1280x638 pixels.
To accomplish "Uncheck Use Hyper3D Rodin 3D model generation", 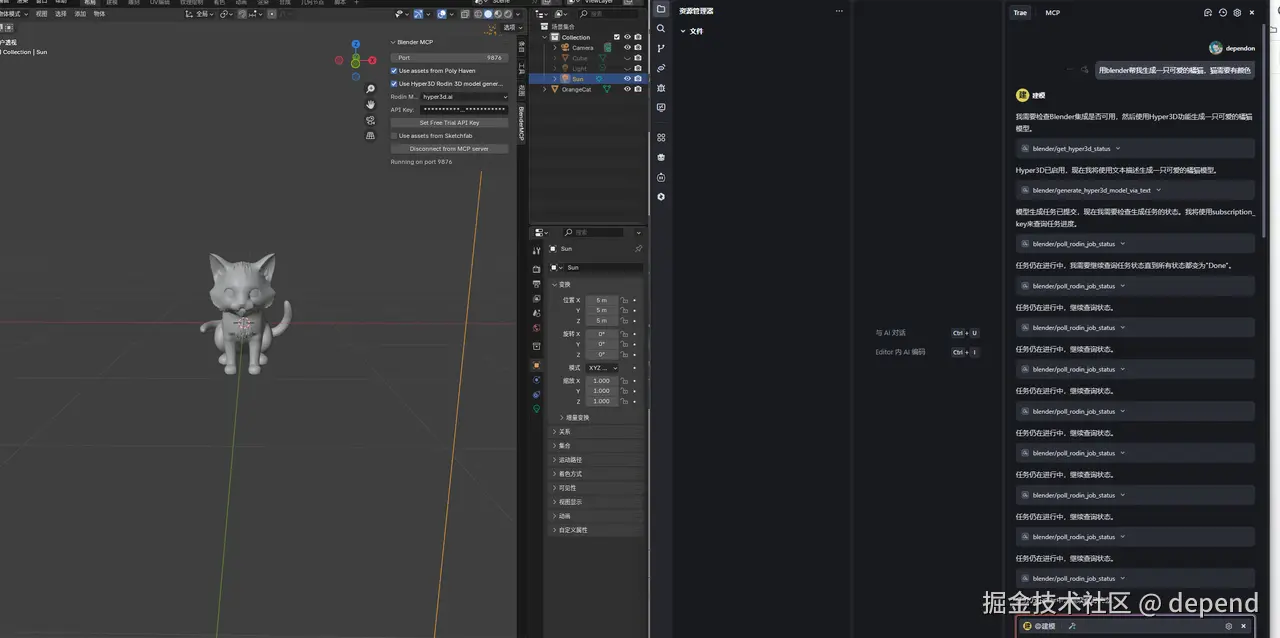I will [394, 84].
